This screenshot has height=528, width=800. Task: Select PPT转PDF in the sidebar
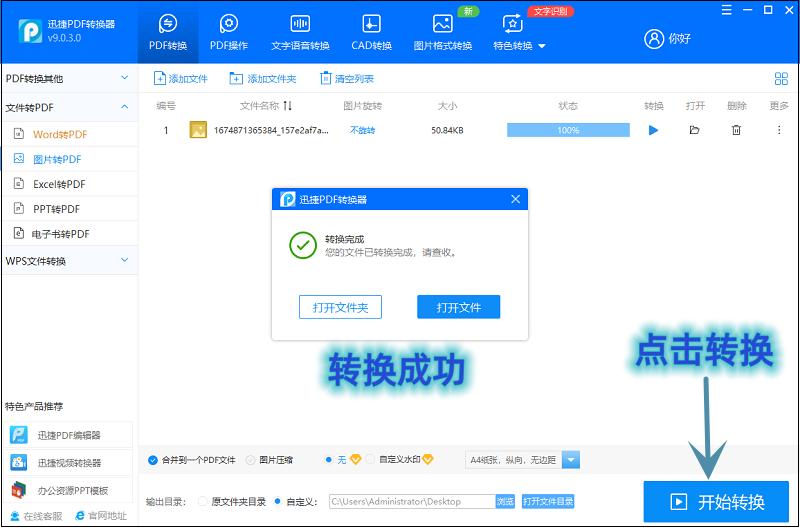(x=69, y=209)
